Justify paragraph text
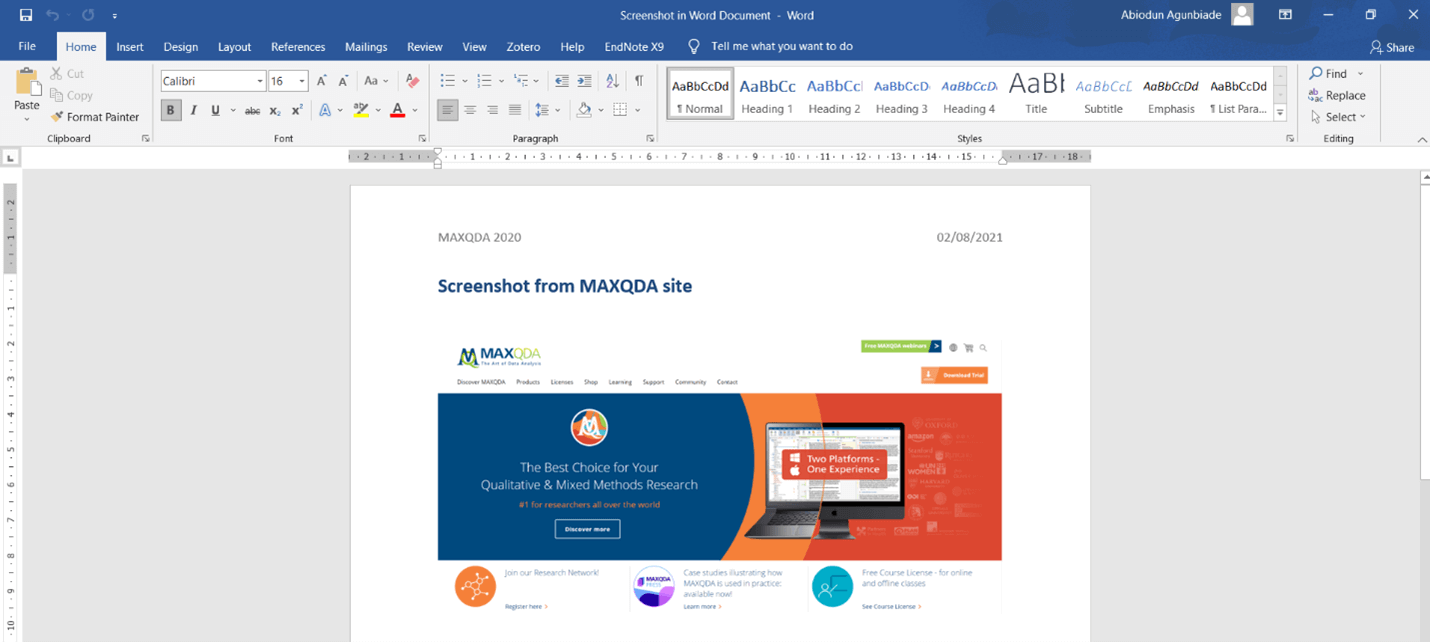Screen dimensions: 1430x642 click(x=514, y=110)
